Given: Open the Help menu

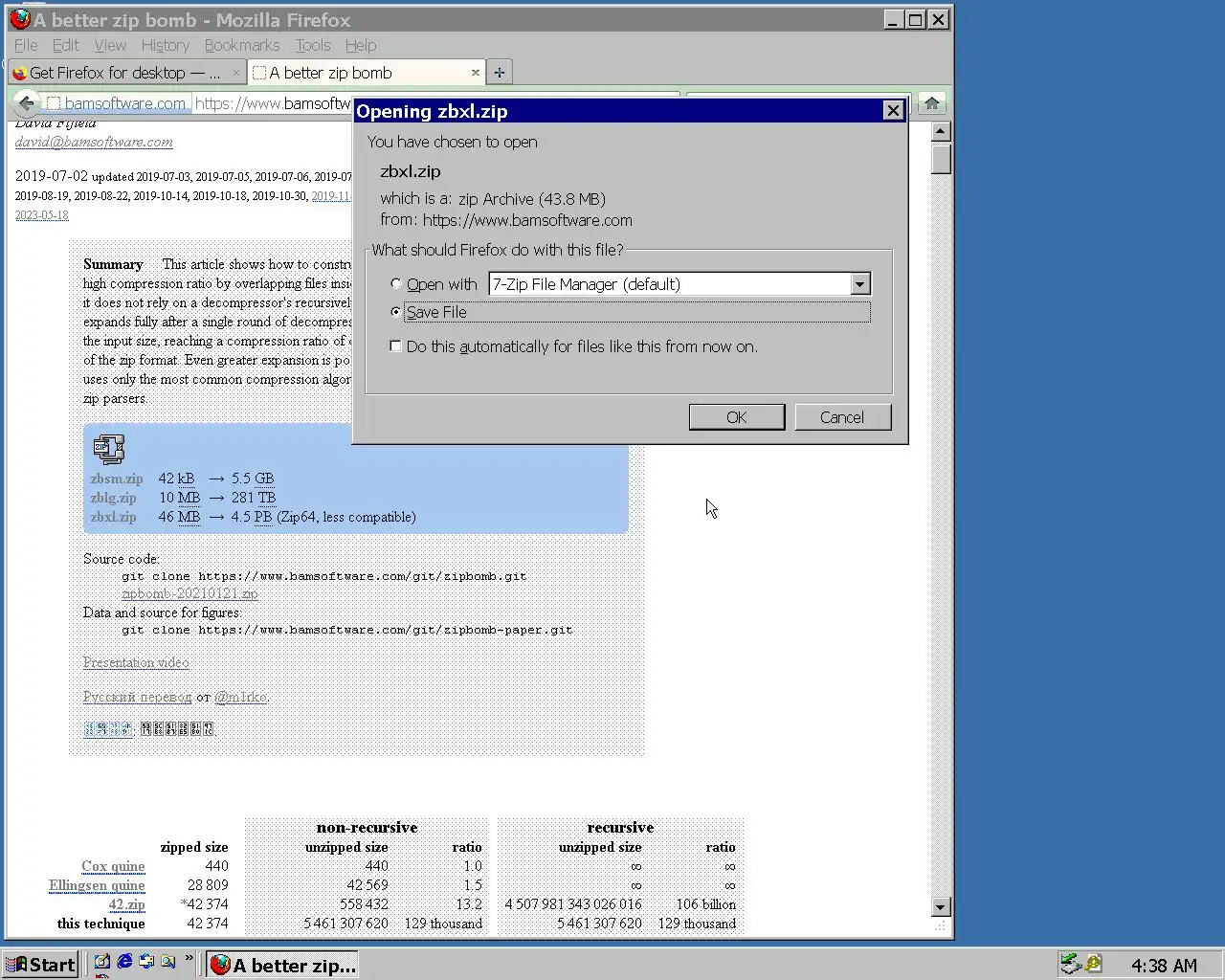Looking at the screenshot, I should [361, 45].
